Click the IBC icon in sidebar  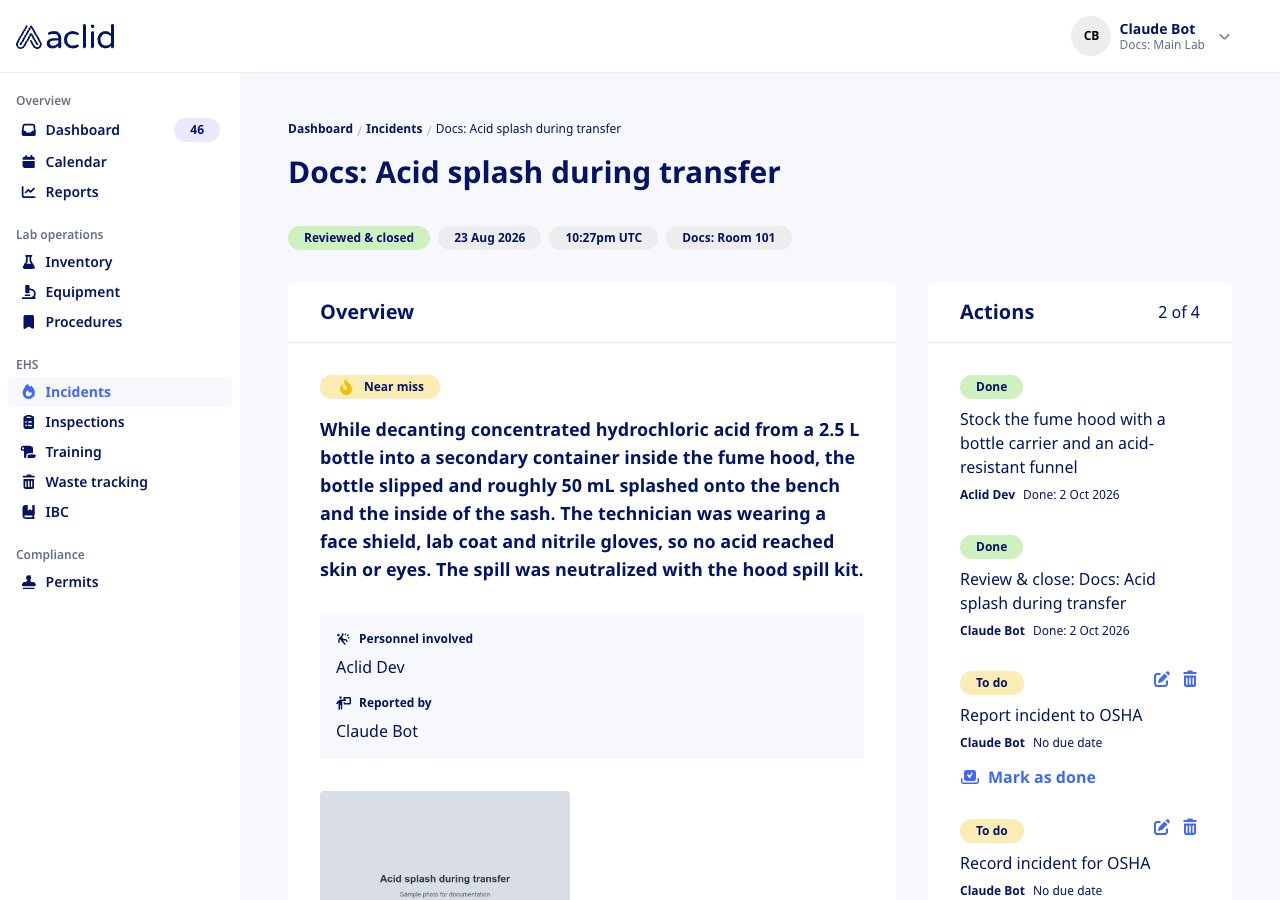29,512
